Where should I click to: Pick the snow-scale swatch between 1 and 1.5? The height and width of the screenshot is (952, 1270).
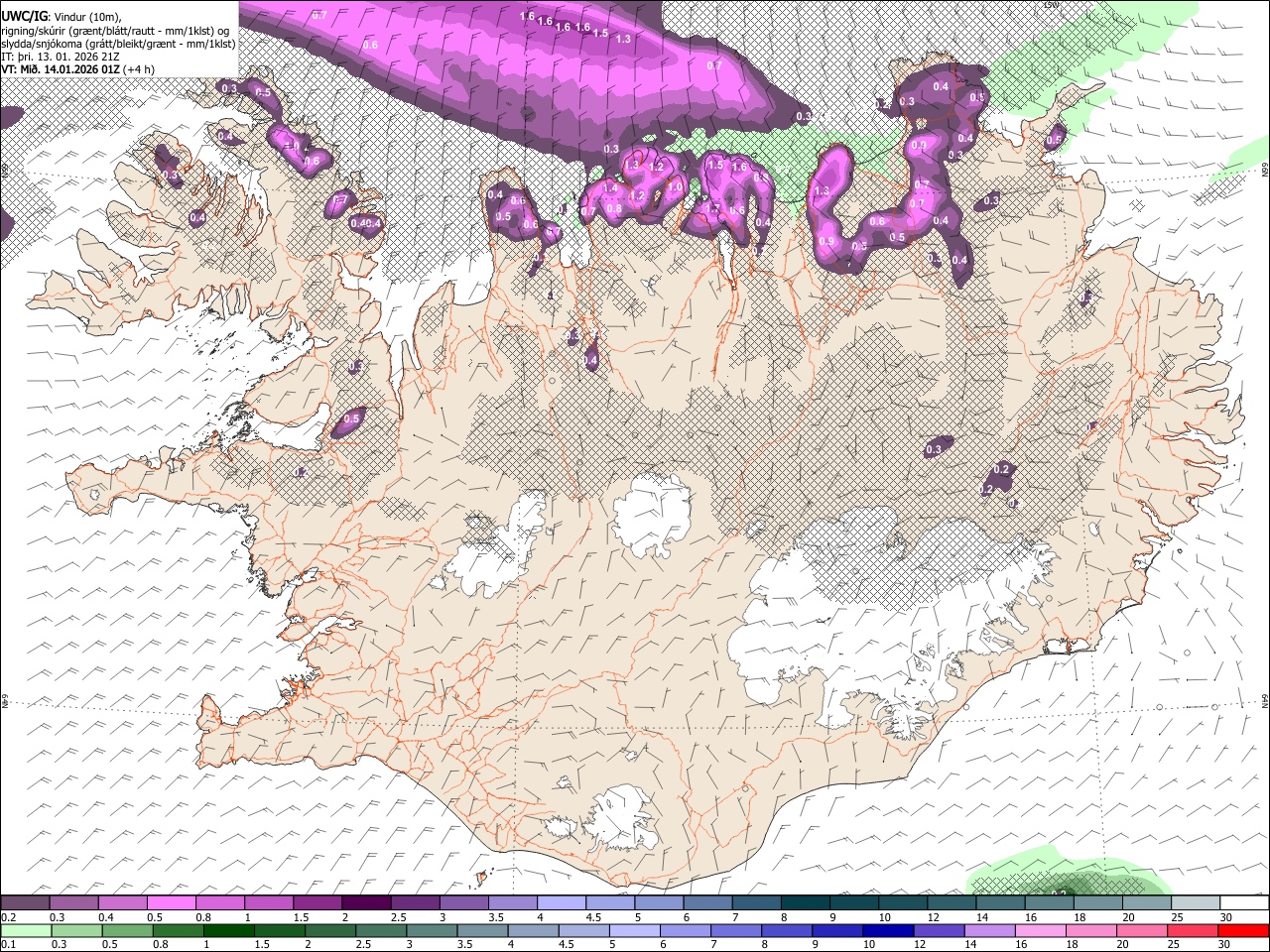[x=268, y=902]
